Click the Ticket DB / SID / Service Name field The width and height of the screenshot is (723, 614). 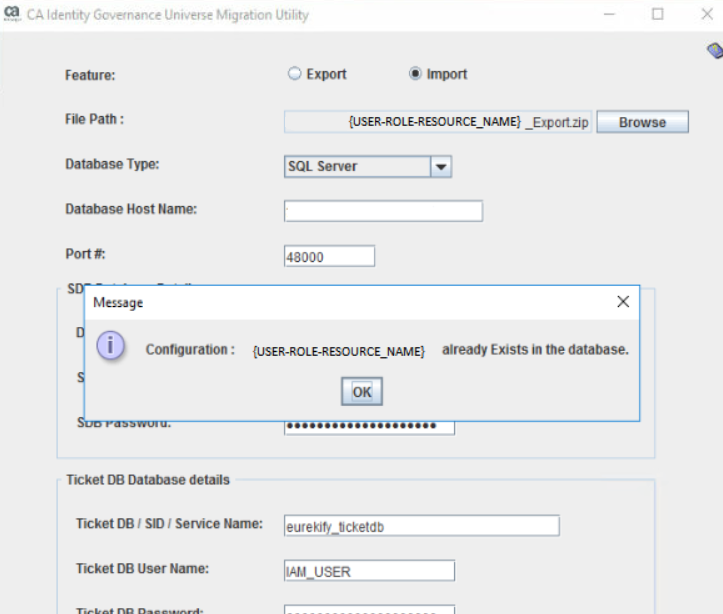421,526
